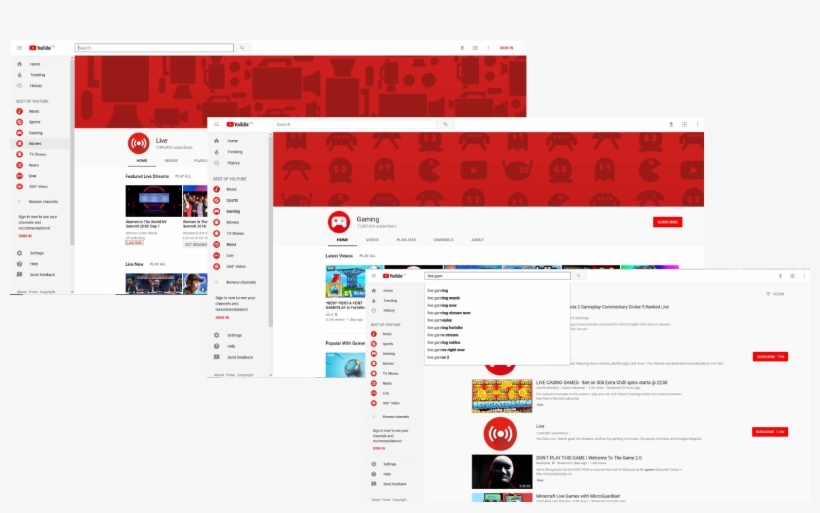Open the Fortnite gameplay video thumbnail in Gaming window
Viewport: 820px width, 513px height.
coord(346,281)
